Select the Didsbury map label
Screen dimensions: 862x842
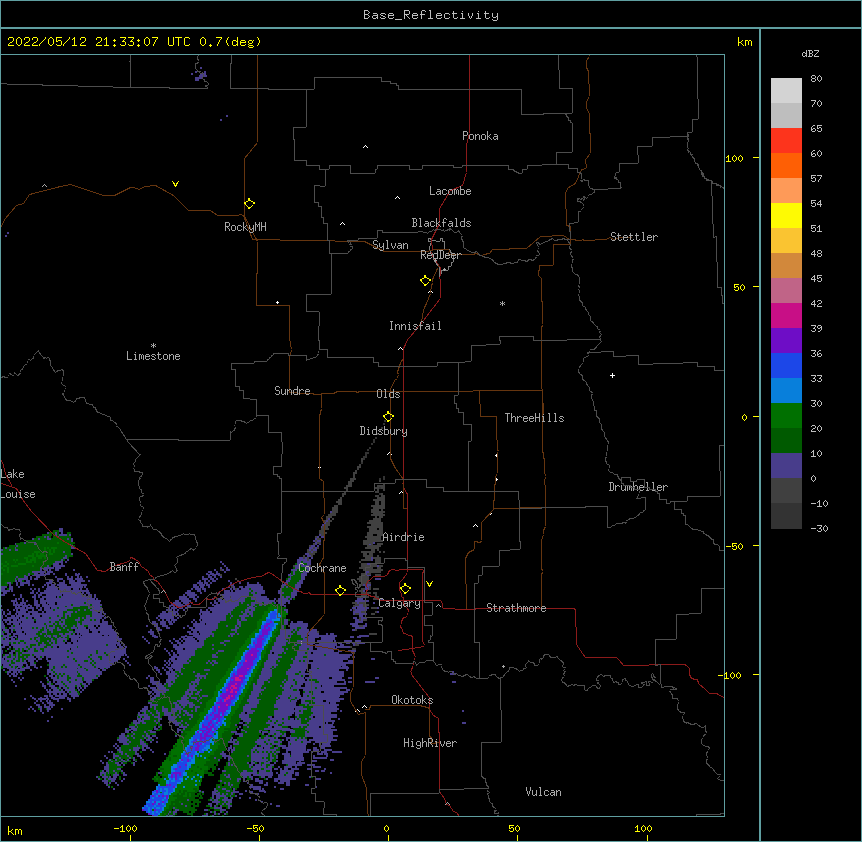tap(384, 431)
